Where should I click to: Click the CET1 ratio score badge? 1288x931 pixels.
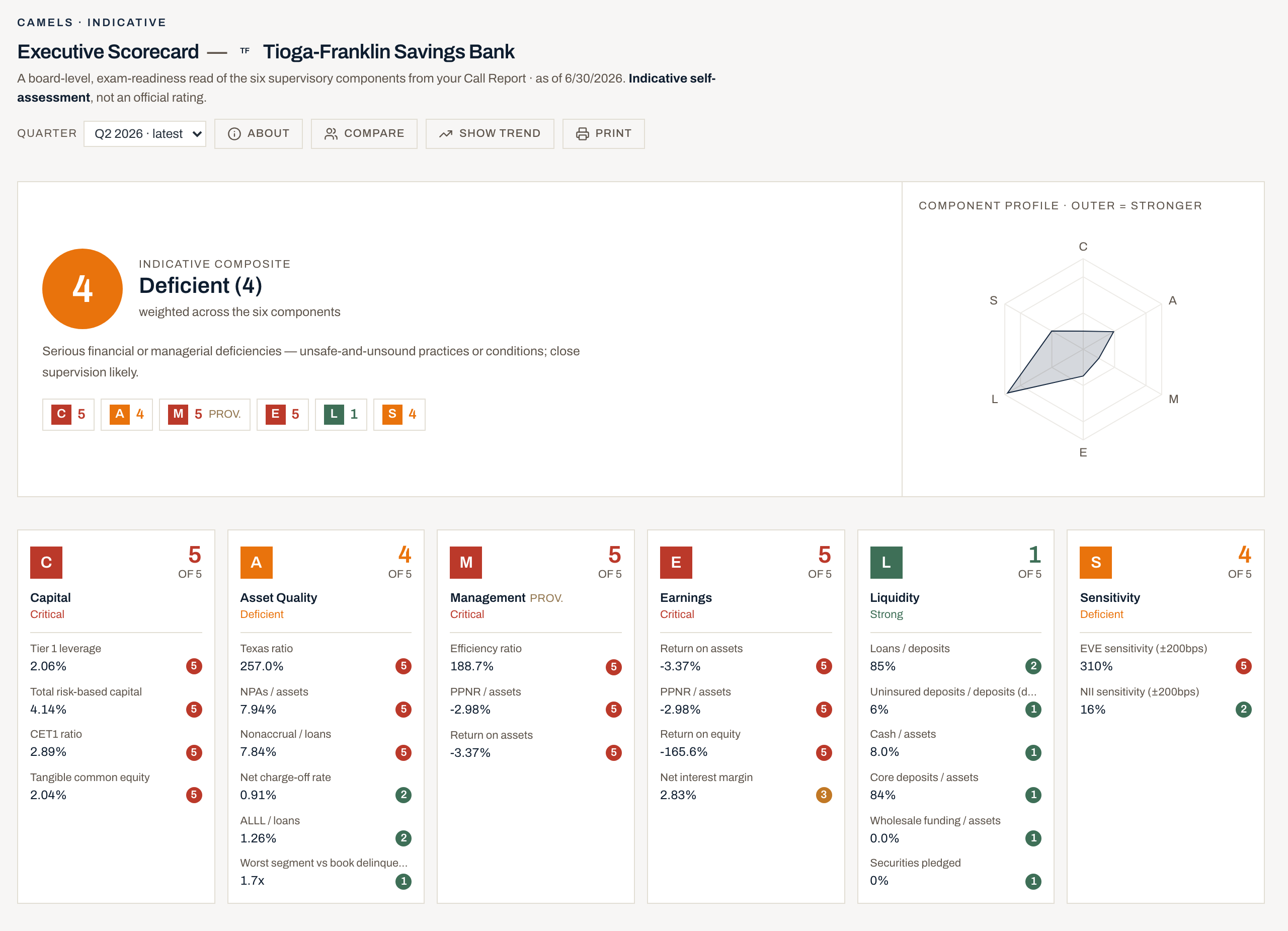pos(194,752)
